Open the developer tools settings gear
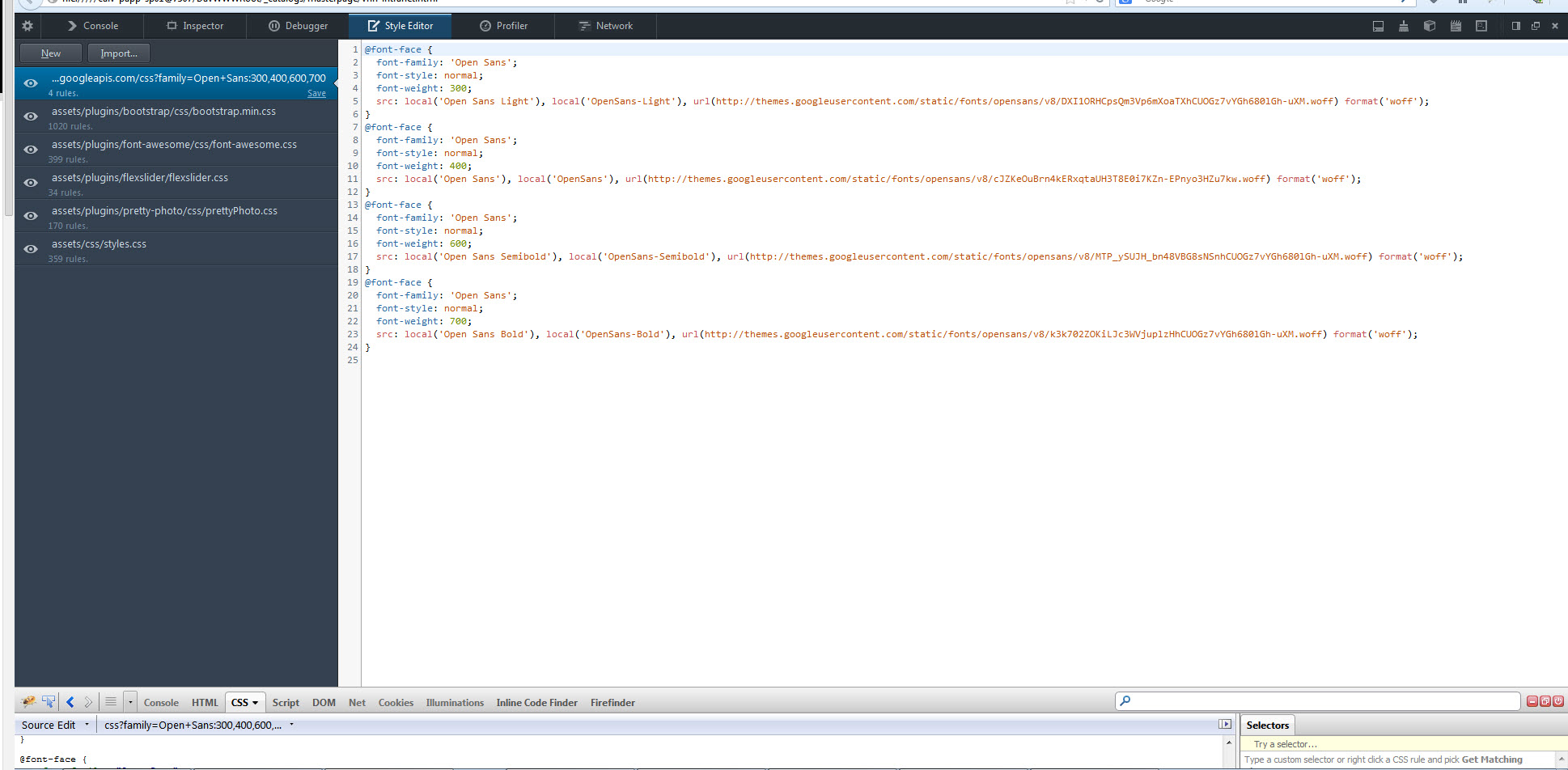The image size is (1568, 770). pyautogui.click(x=28, y=26)
